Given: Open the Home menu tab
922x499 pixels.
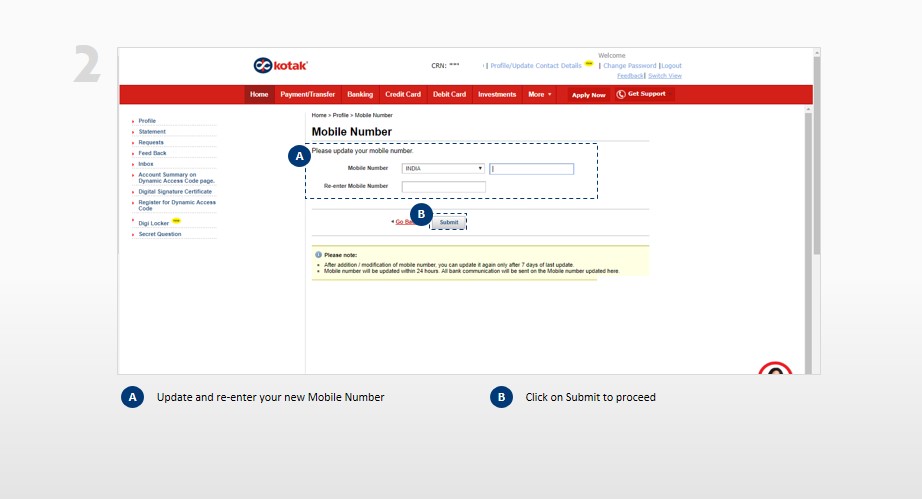Looking at the screenshot, I should (259, 94).
